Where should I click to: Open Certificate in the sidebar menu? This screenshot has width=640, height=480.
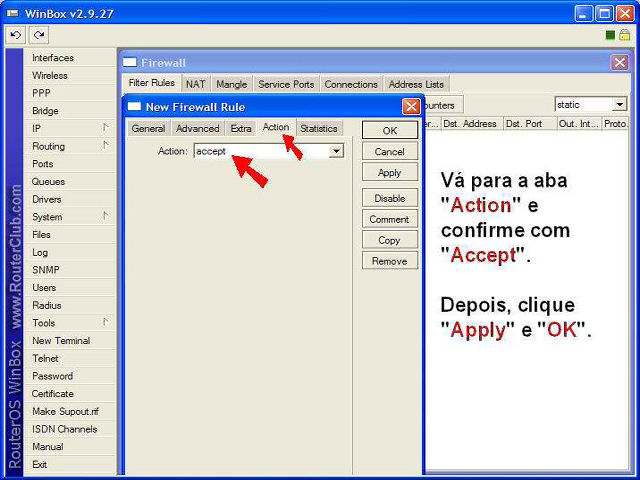point(70,393)
